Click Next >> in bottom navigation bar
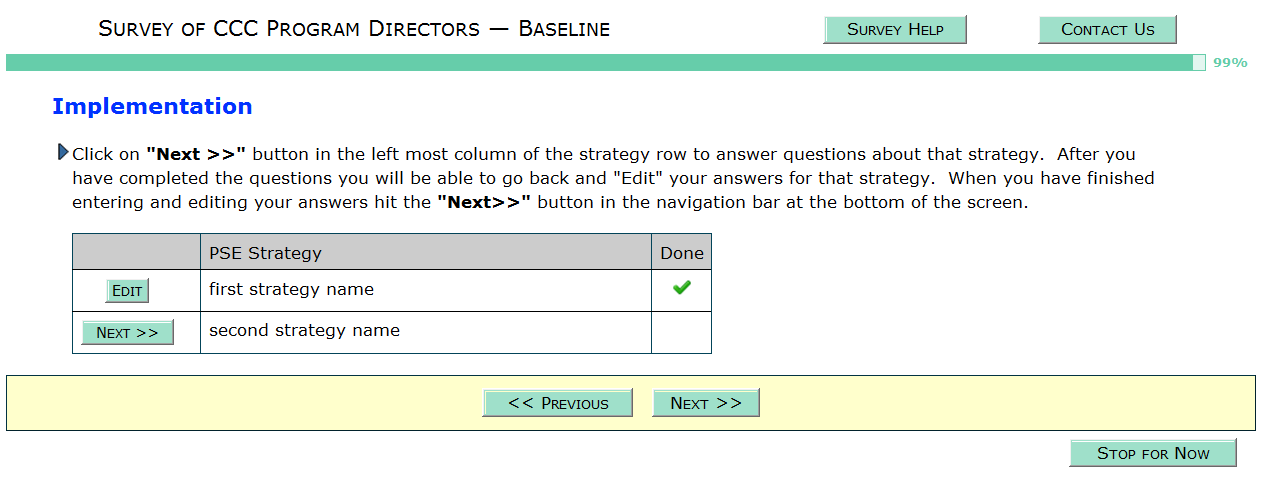The height and width of the screenshot is (502, 1285). [705, 403]
